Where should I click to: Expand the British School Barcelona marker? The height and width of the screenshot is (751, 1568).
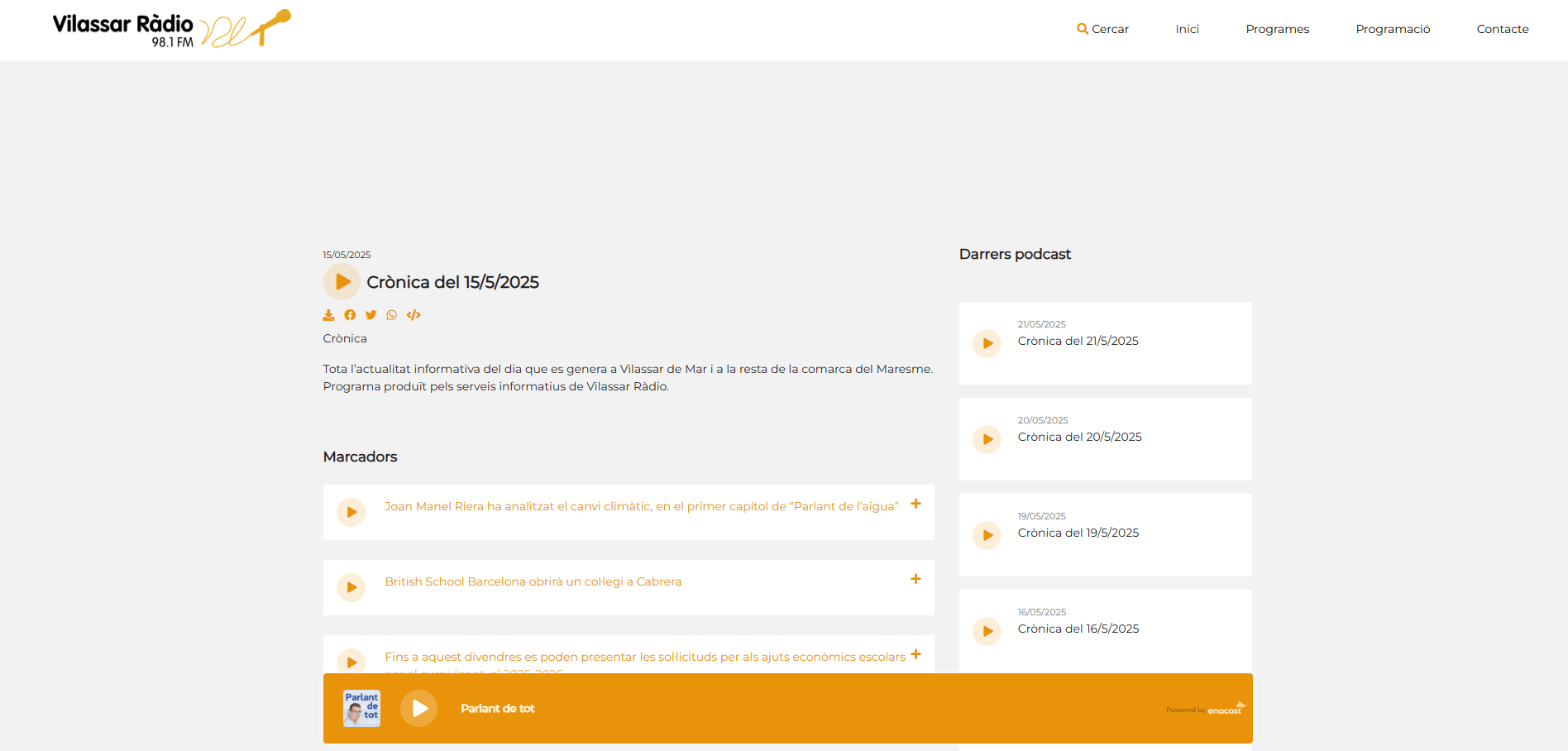(x=915, y=579)
